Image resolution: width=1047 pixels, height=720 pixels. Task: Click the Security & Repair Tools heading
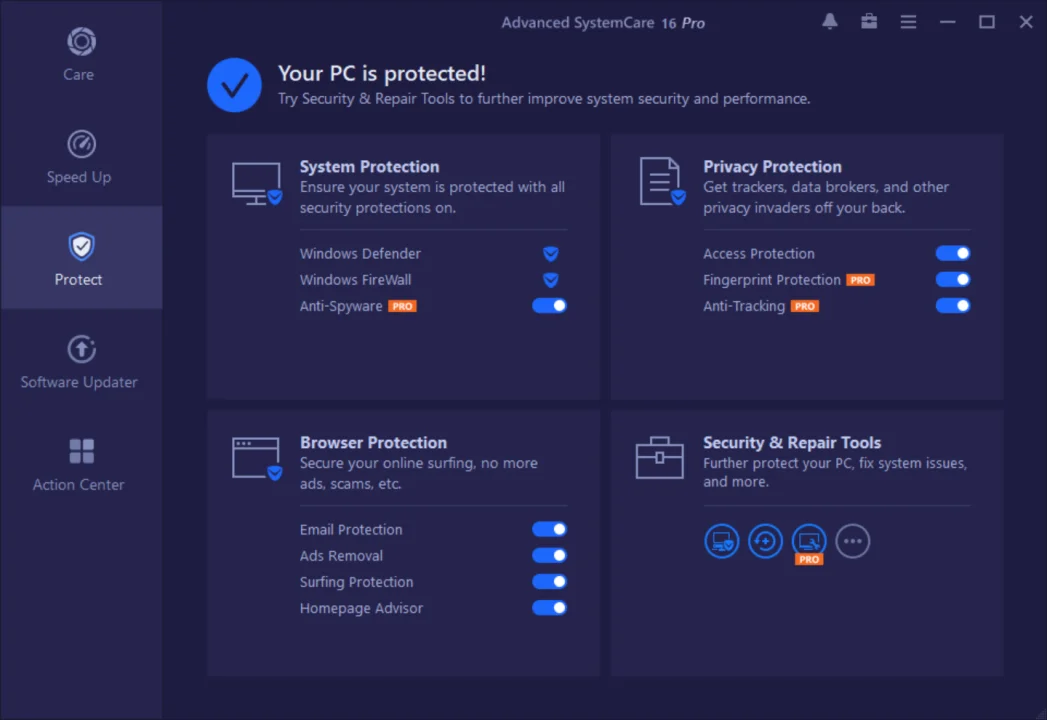792,442
